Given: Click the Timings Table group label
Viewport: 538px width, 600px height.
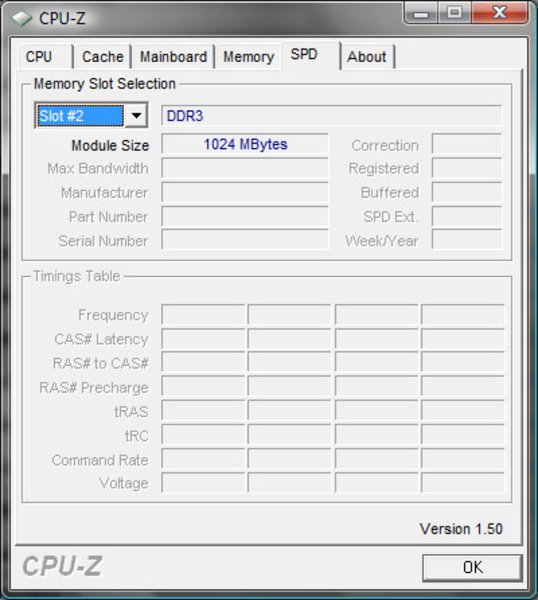Looking at the screenshot, I should point(77,276).
